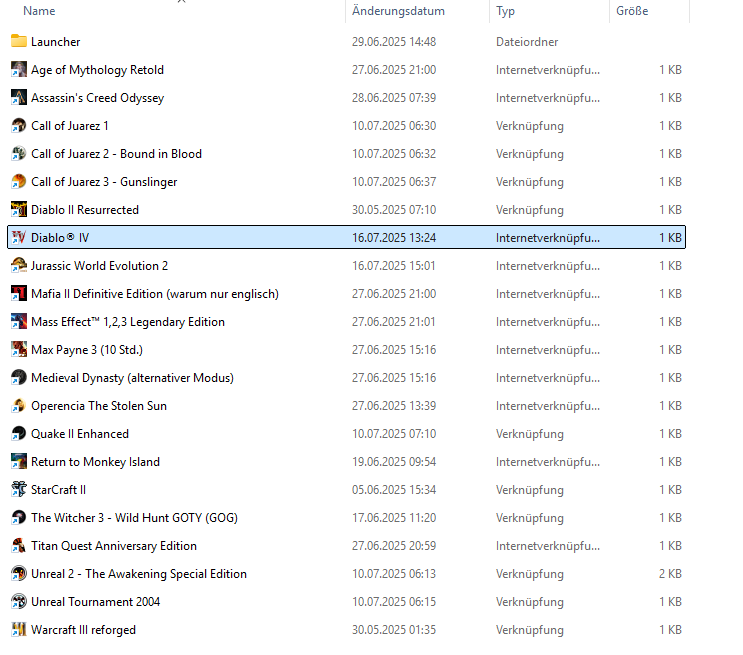Viewport: 743px width, 655px height.
Task: Click the Diablo II Resurrected icon
Action: pos(18,209)
